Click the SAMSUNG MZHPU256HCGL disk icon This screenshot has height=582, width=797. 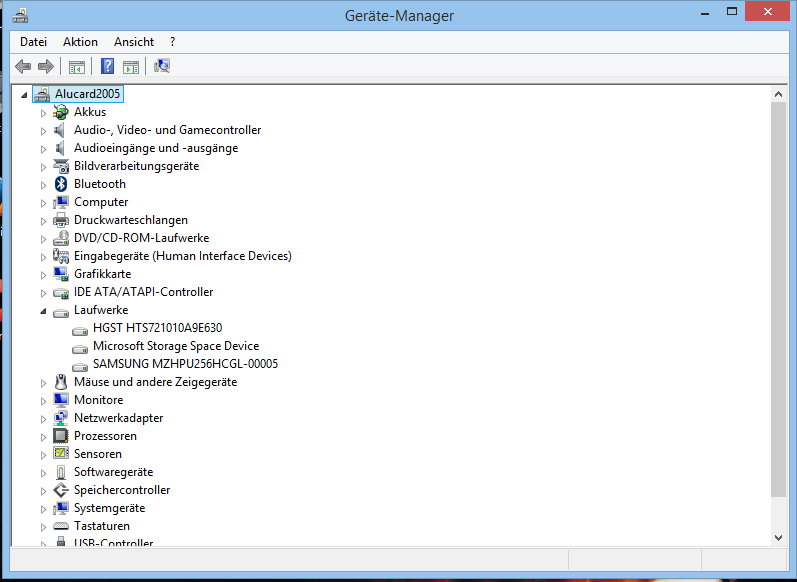click(80, 366)
